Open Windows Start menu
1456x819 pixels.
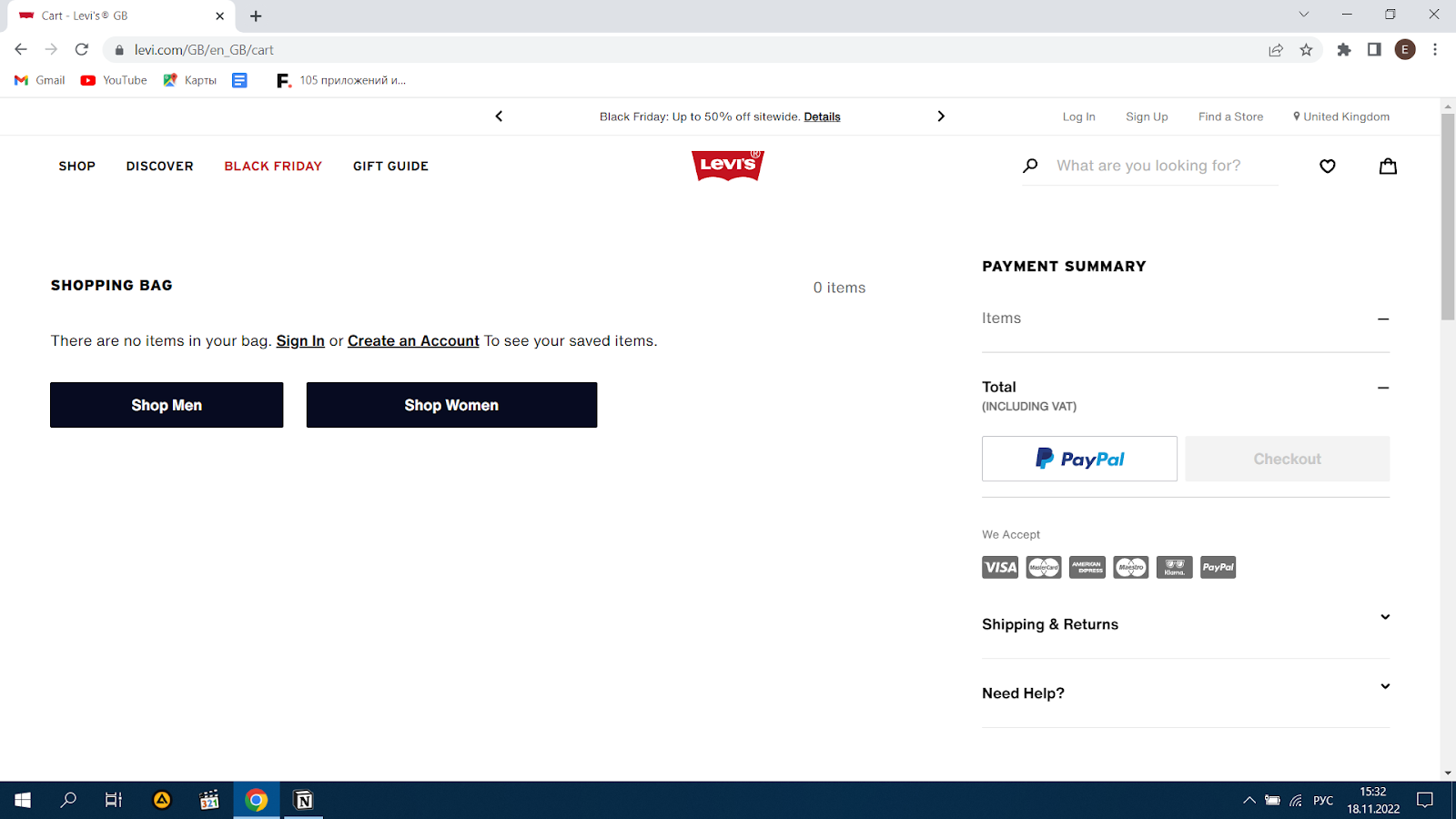[x=23, y=800]
